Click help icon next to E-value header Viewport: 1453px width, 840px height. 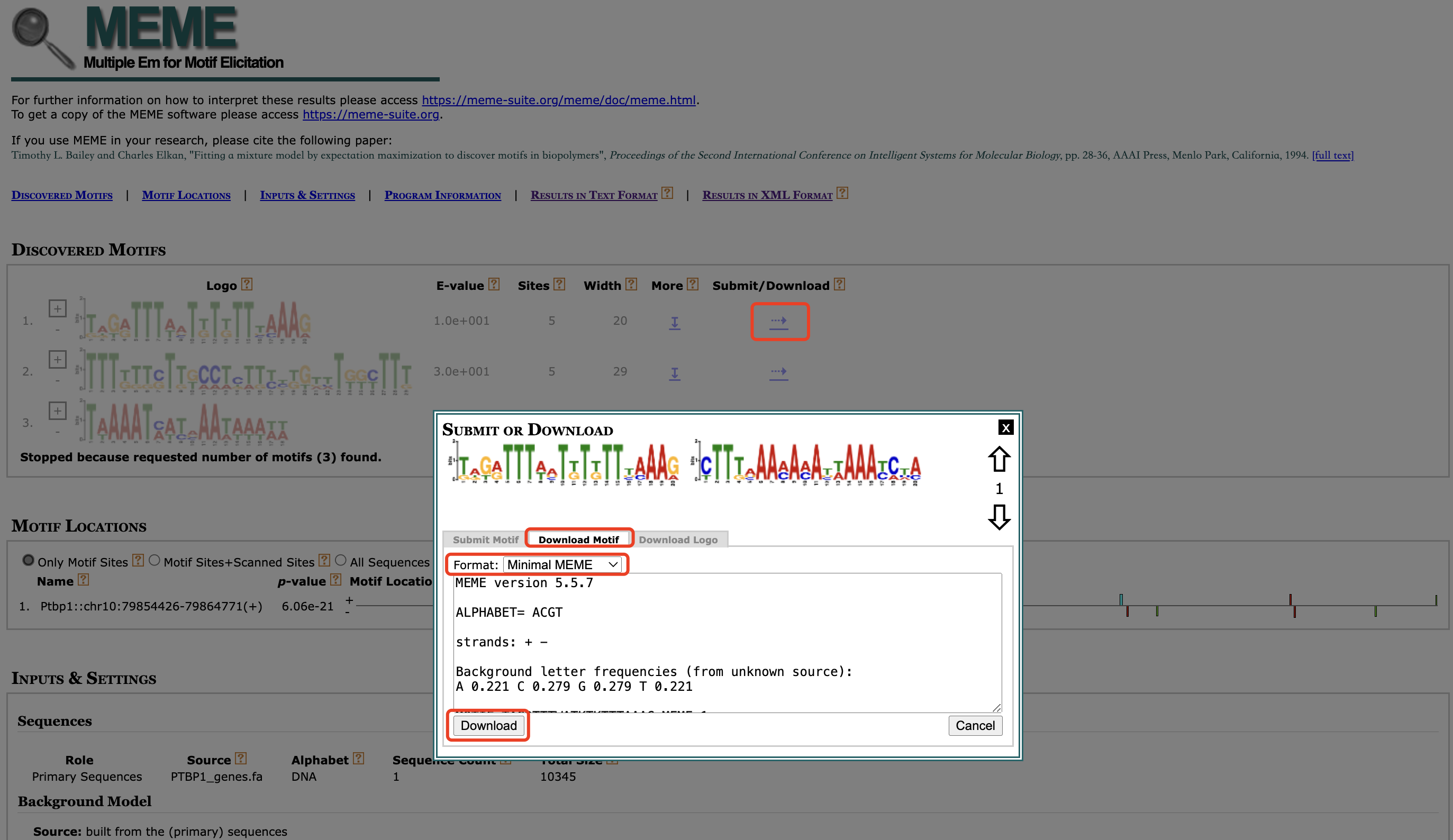click(494, 284)
